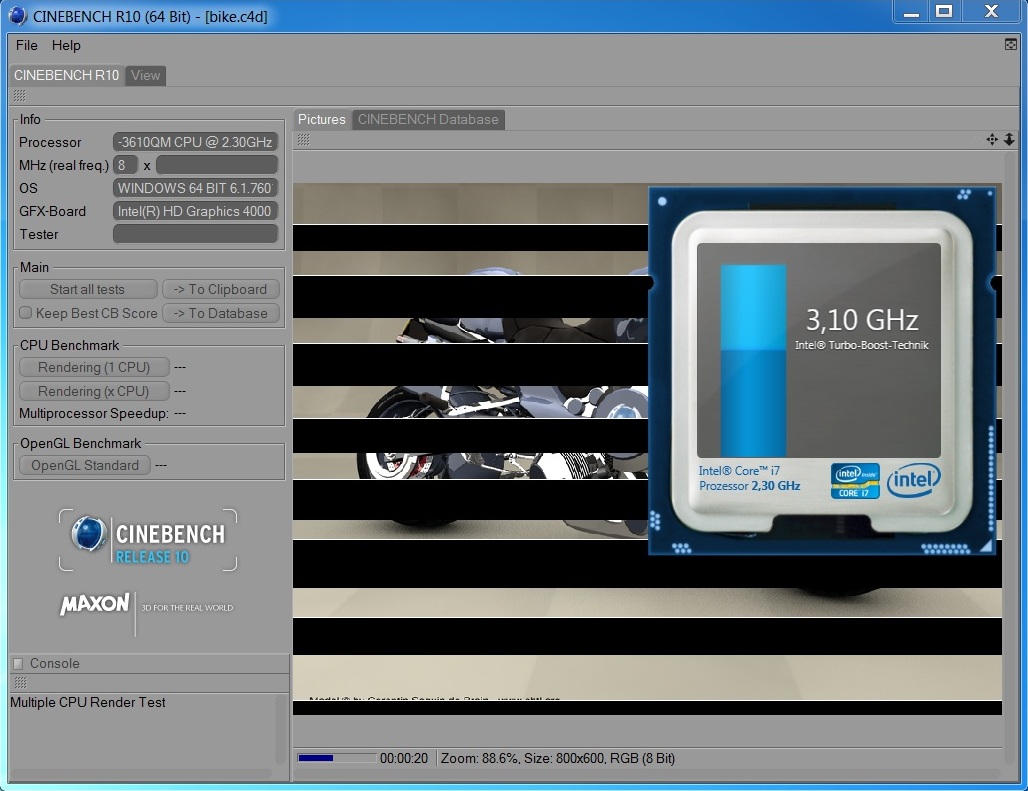
Task: Click the grip handle under Pictures tab
Action: coord(304,140)
